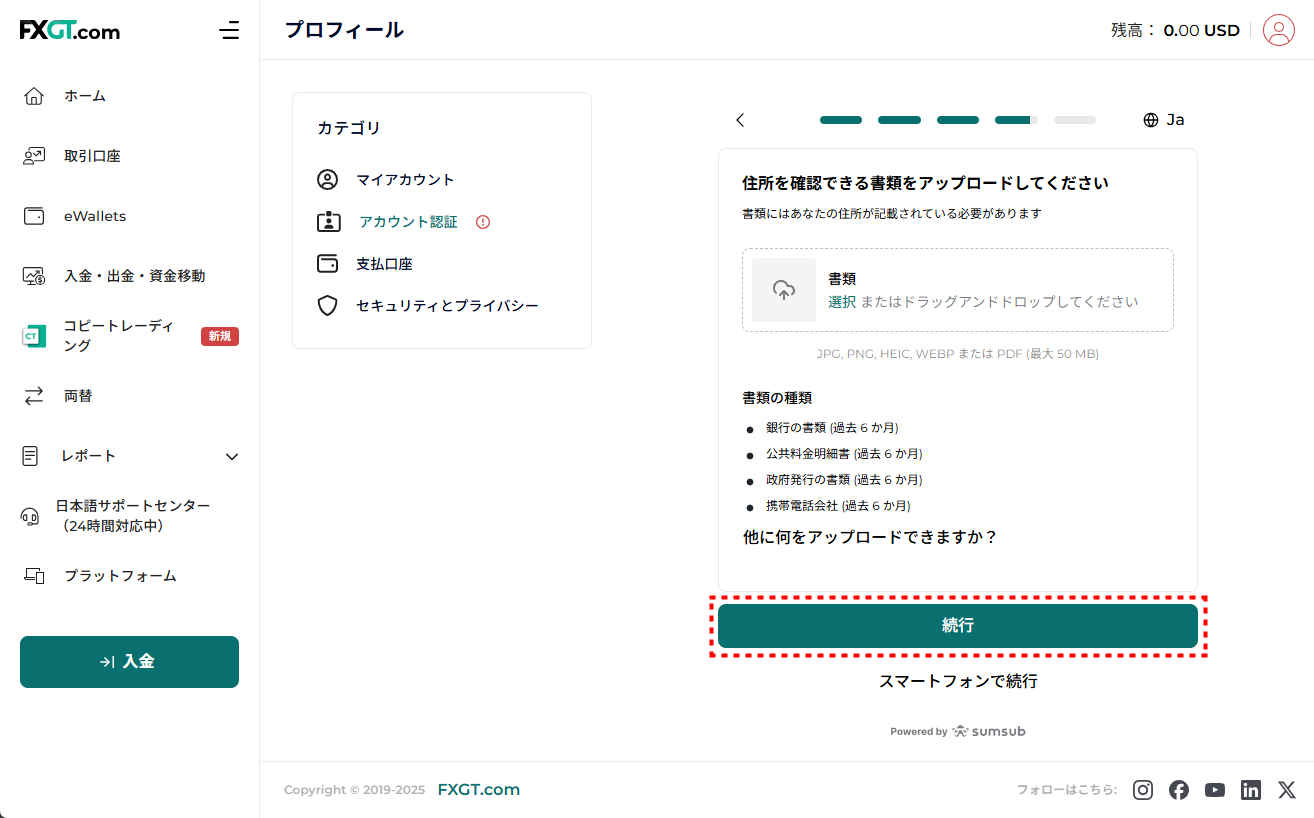The width and height of the screenshot is (1314, 818).
Task: Open FXGT YouTube channel icon
Action: (x=1215, y=790)
